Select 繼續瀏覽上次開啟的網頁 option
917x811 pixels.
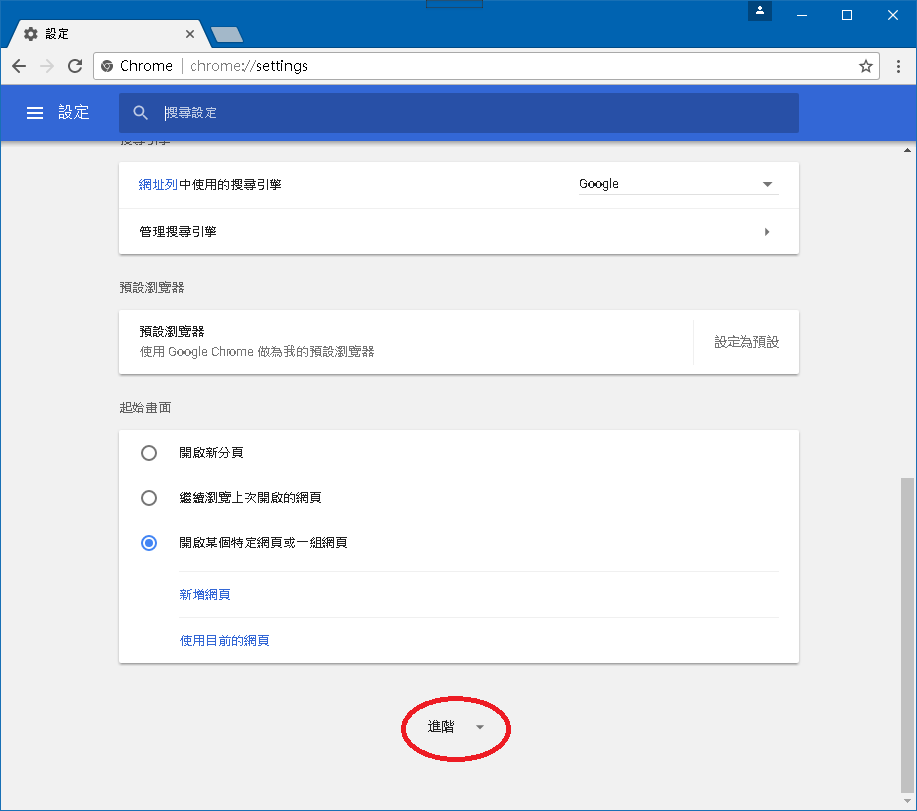click(x=149, y=498)
